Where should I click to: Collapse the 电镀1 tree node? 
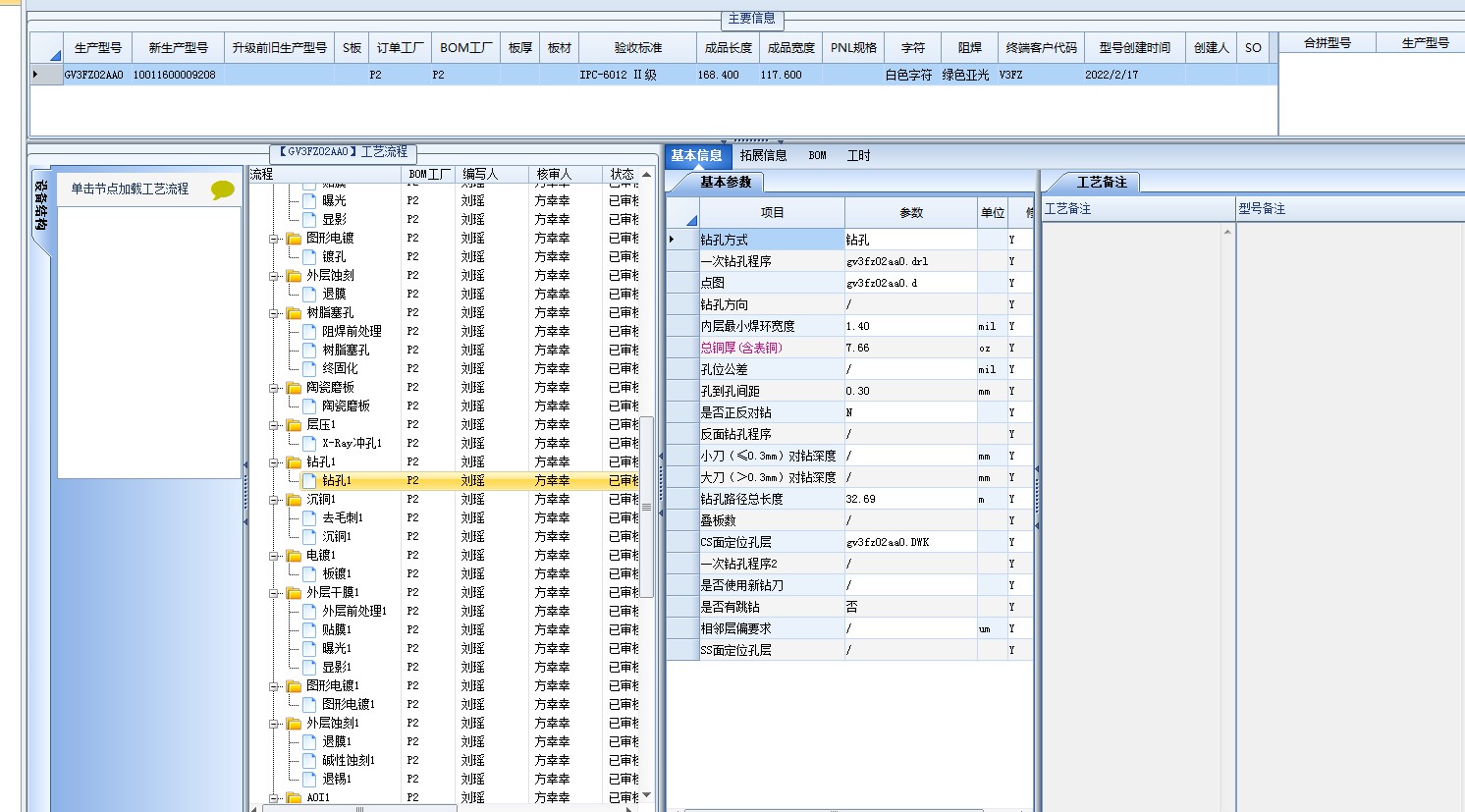coord(274,556)
